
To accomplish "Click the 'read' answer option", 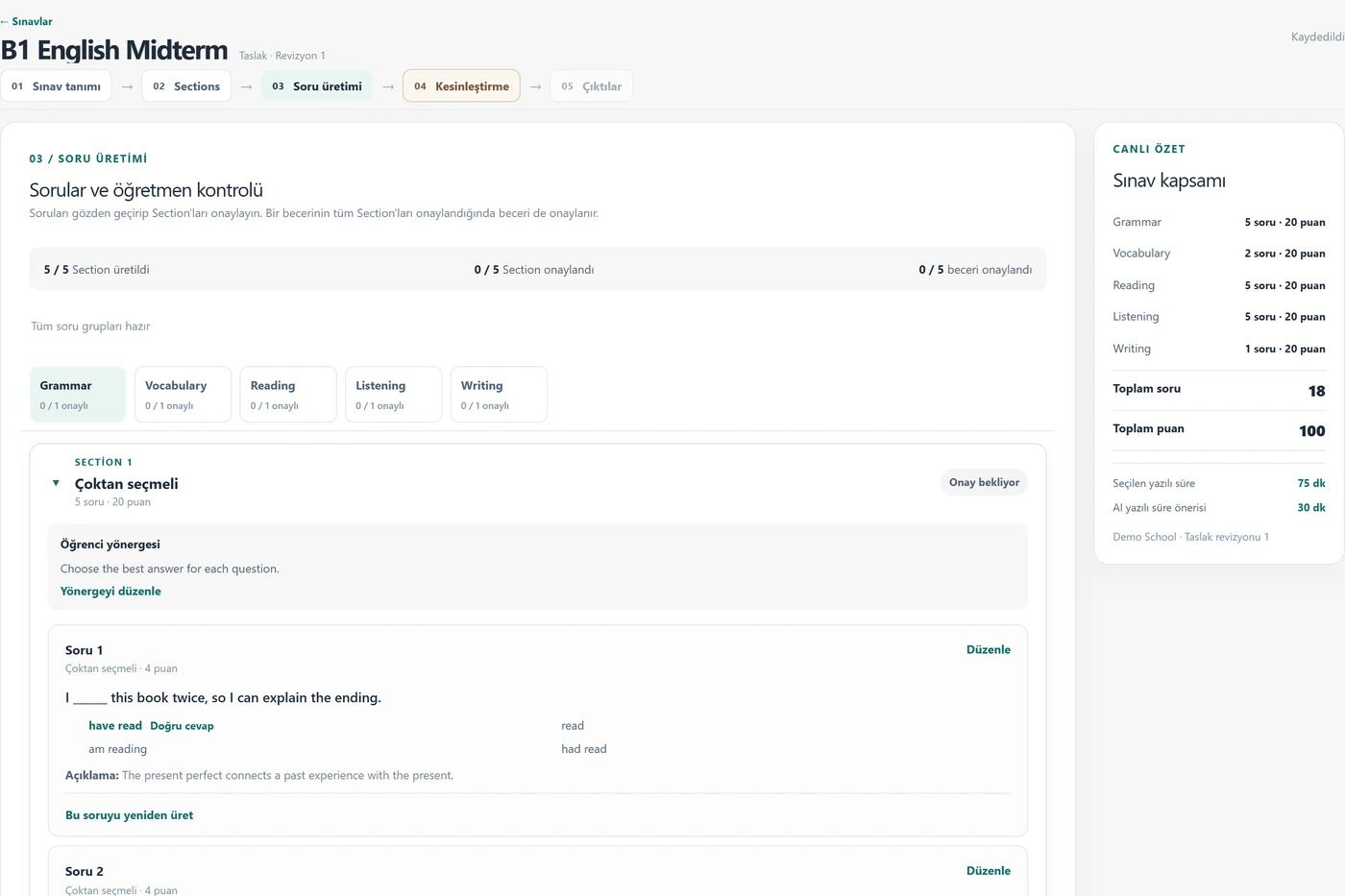I will 573,726.
